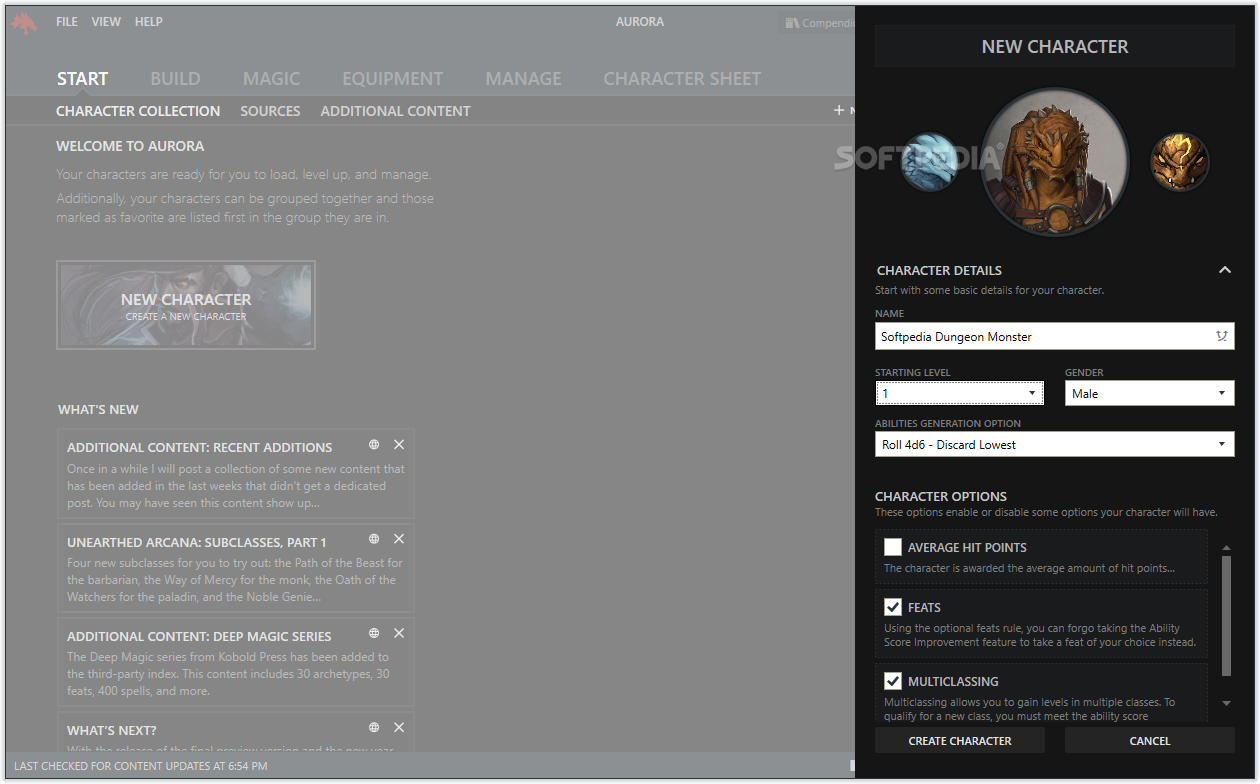Dismiss the Recent Additions news card
The height and width of the screenshot is (784, 1260).
point(399,445)
